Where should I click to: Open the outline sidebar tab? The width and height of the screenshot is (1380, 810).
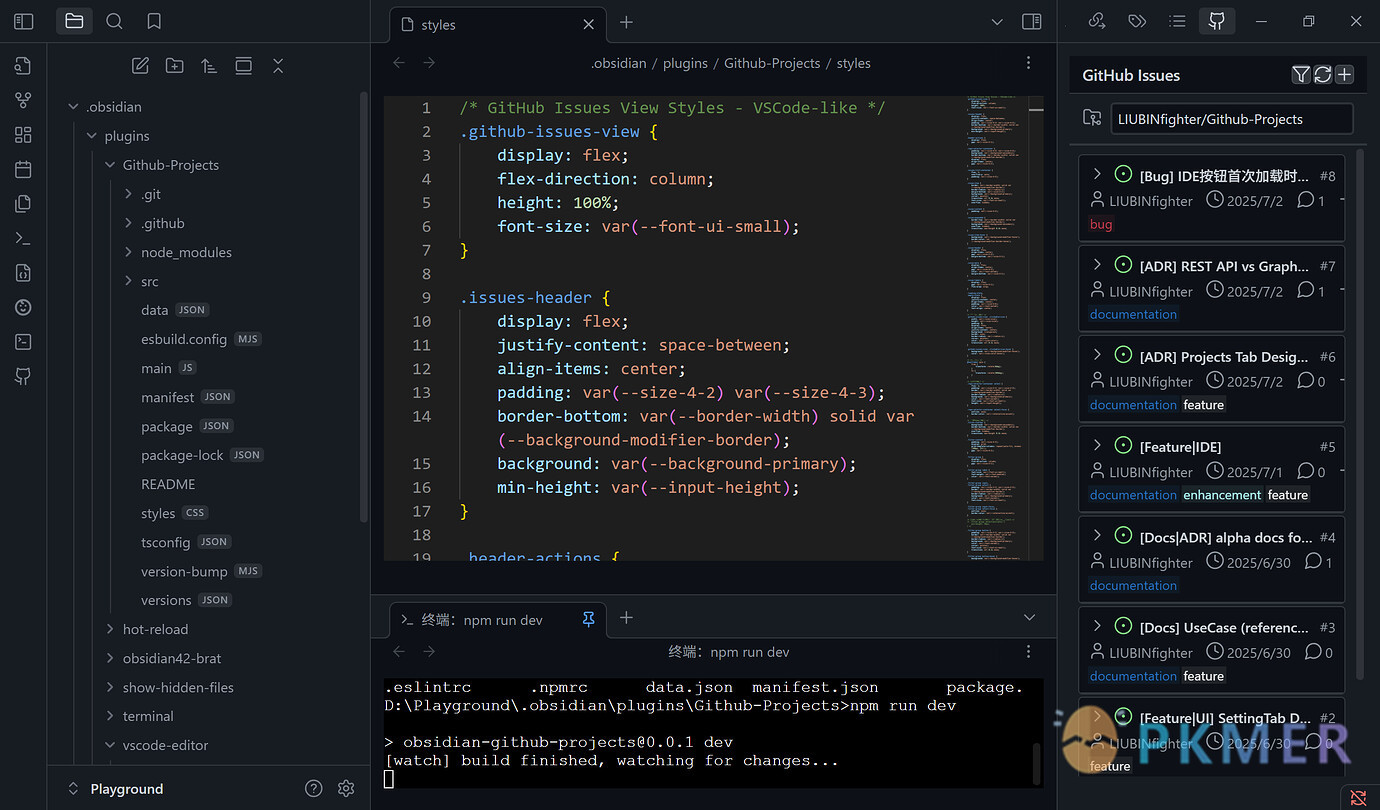[x=1177, y=21]
